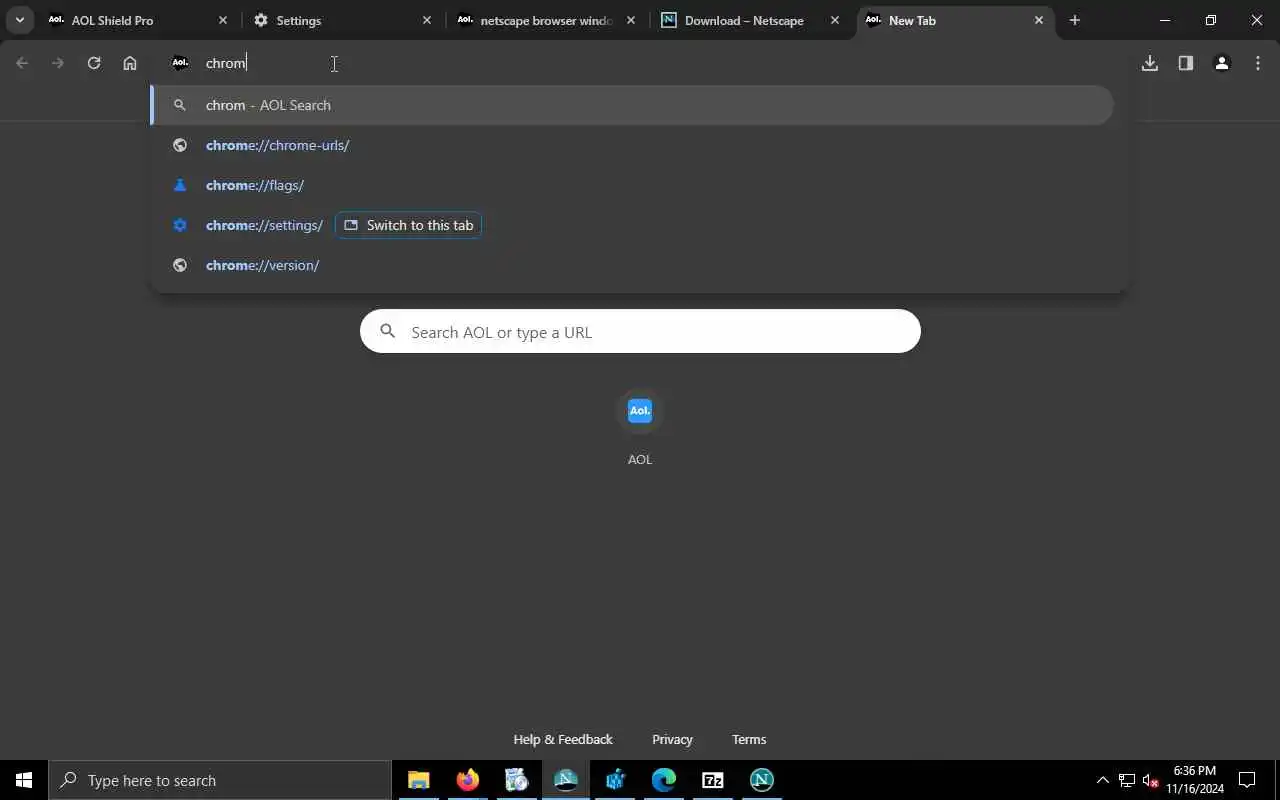Open network status tray icon
Image resolution: width=1280 pixels, height=800 pixels.
tap(1127, 780)
